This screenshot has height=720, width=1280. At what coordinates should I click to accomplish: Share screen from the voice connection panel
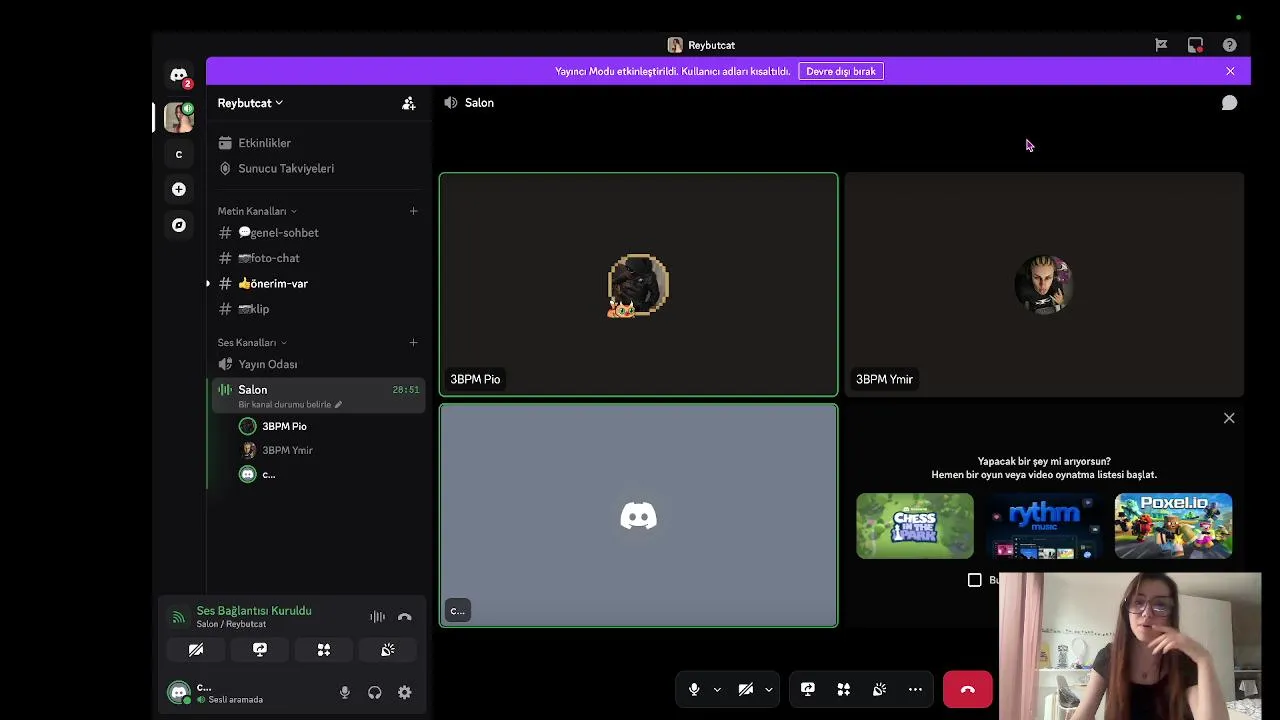tap(260, 650)
